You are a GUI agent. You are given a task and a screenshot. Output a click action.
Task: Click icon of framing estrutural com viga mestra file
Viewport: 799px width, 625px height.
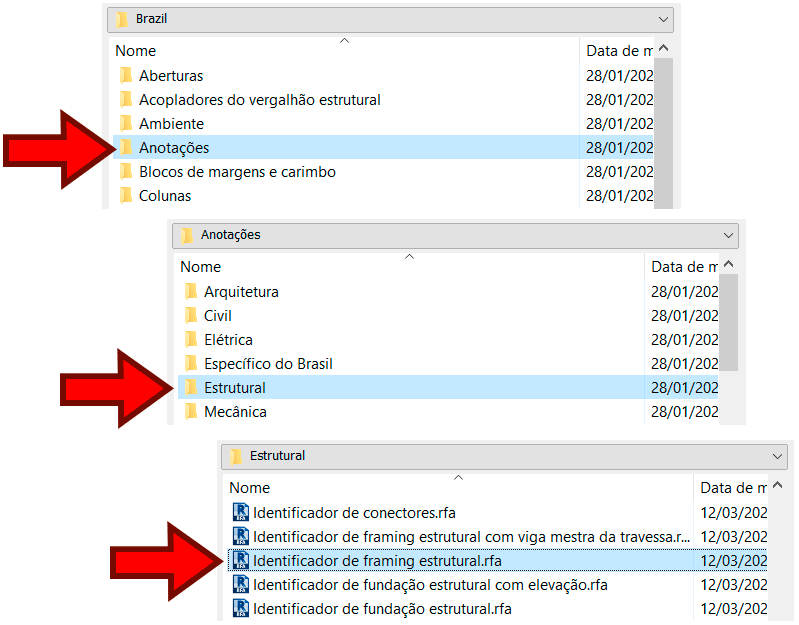(240, 537)
